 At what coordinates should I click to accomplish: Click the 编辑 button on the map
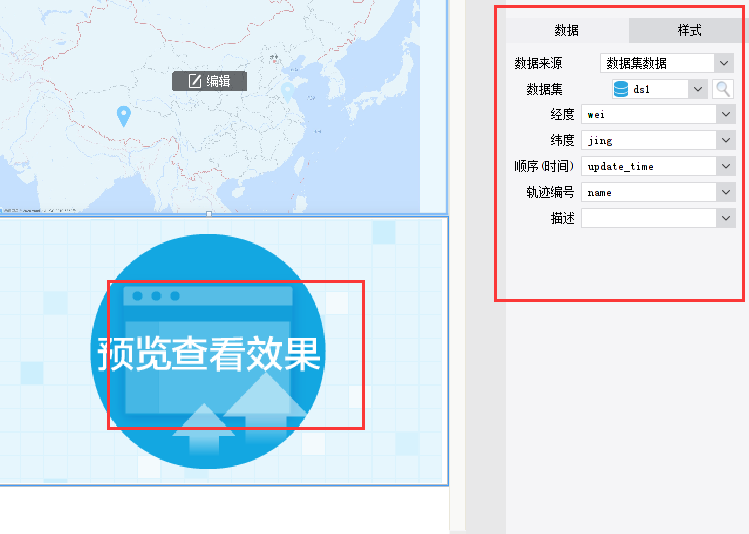[210, 81]
